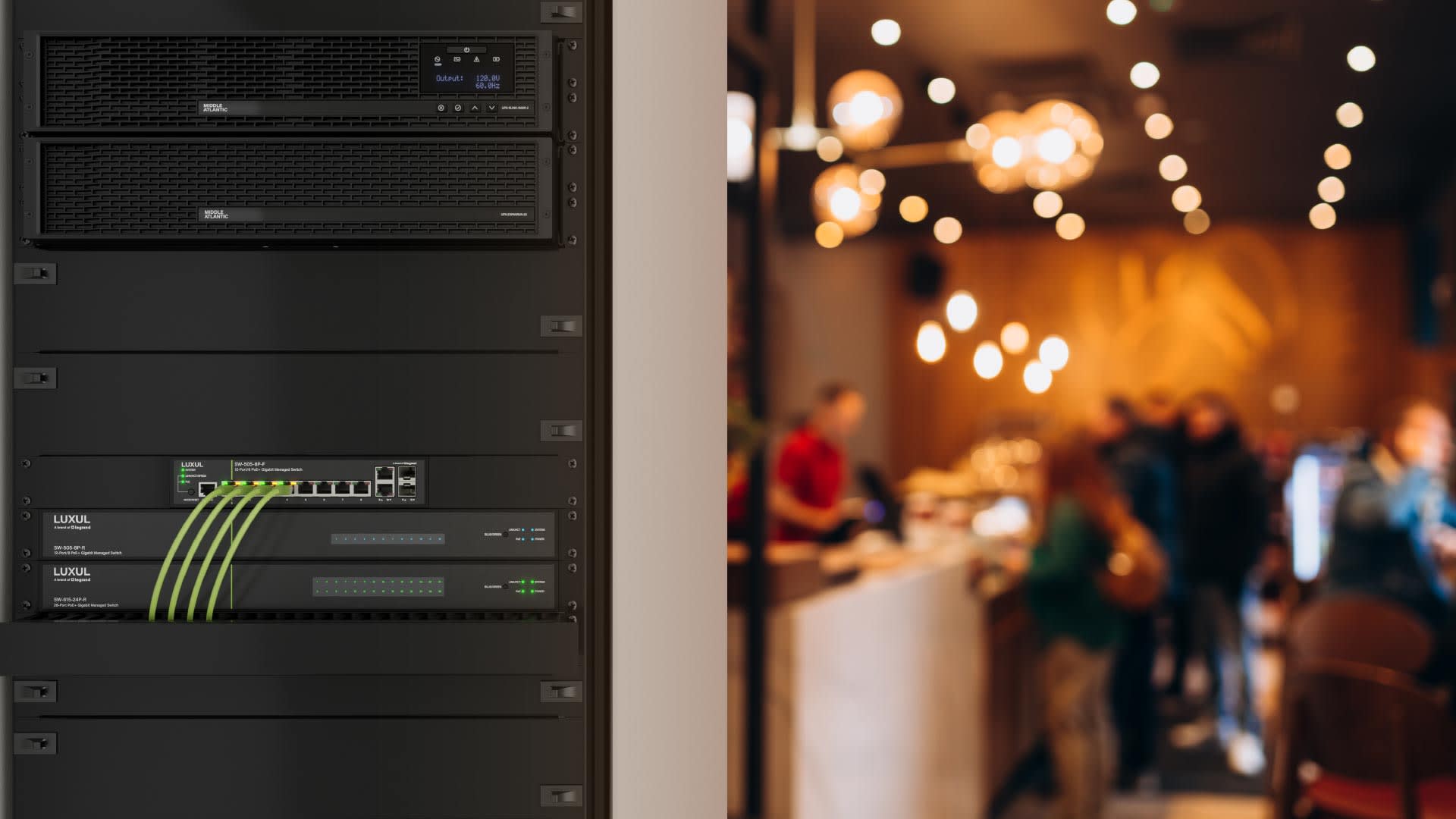Click the SW-505-8P-F model label
The image size is (1456, 819).
point(249,464)
